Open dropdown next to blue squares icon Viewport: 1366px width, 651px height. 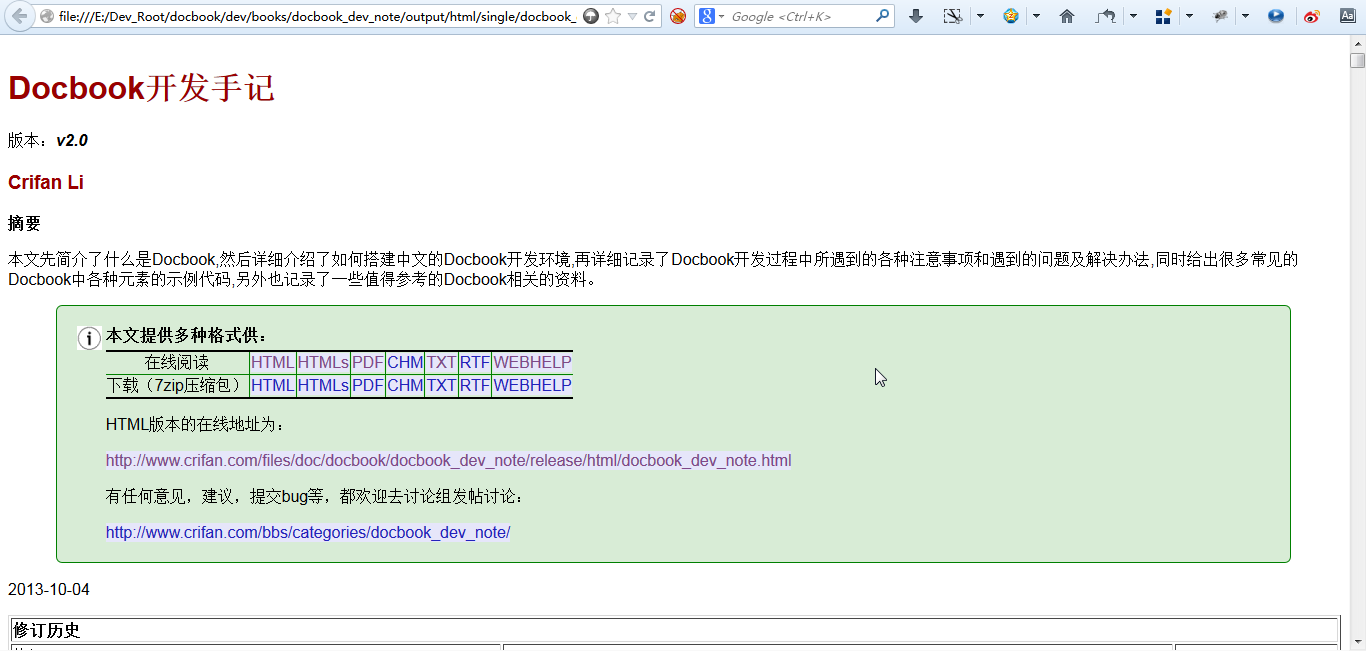tap(1188, 16)
